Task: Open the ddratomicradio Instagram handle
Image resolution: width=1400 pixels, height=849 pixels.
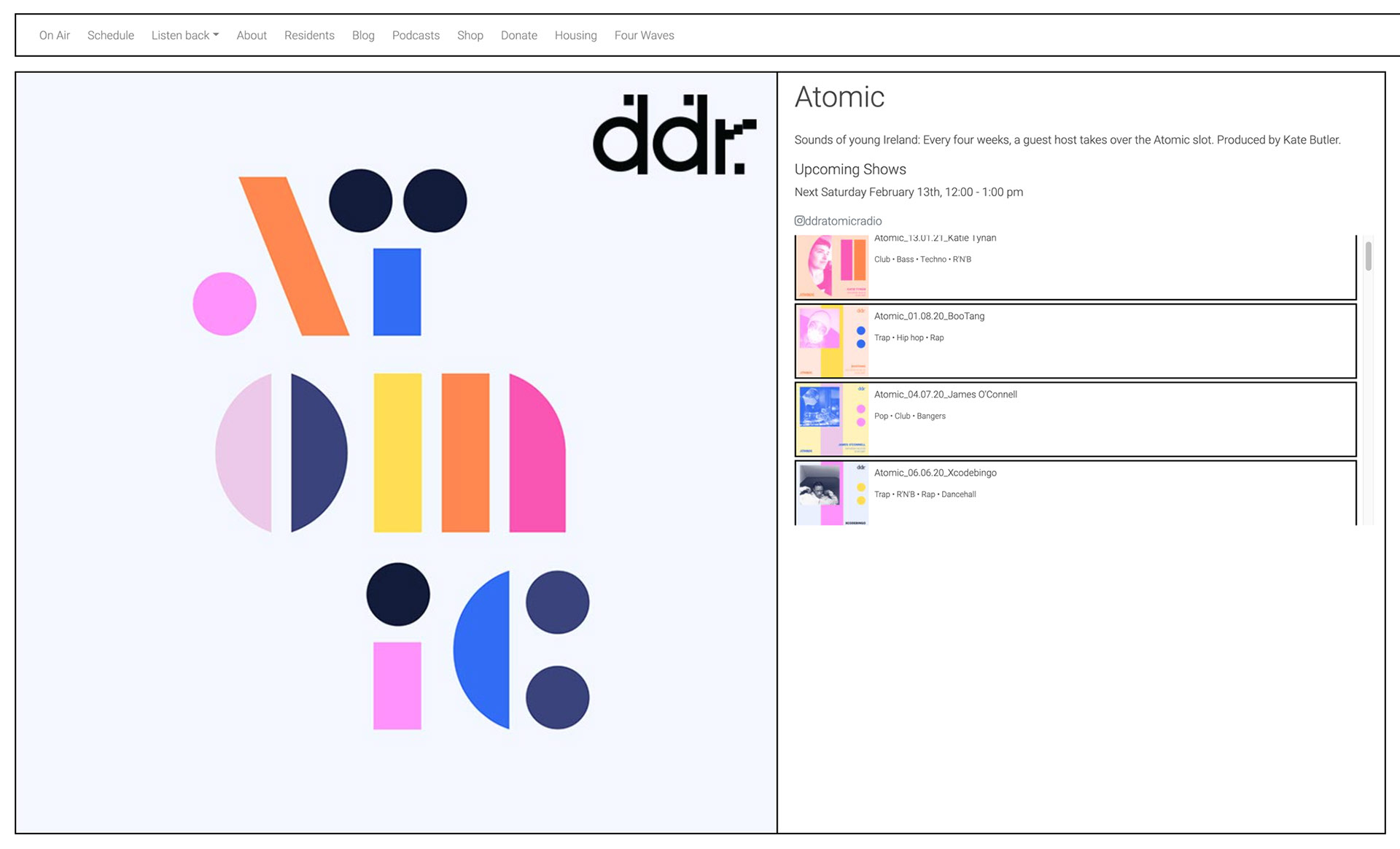Action: pos(843,220)
